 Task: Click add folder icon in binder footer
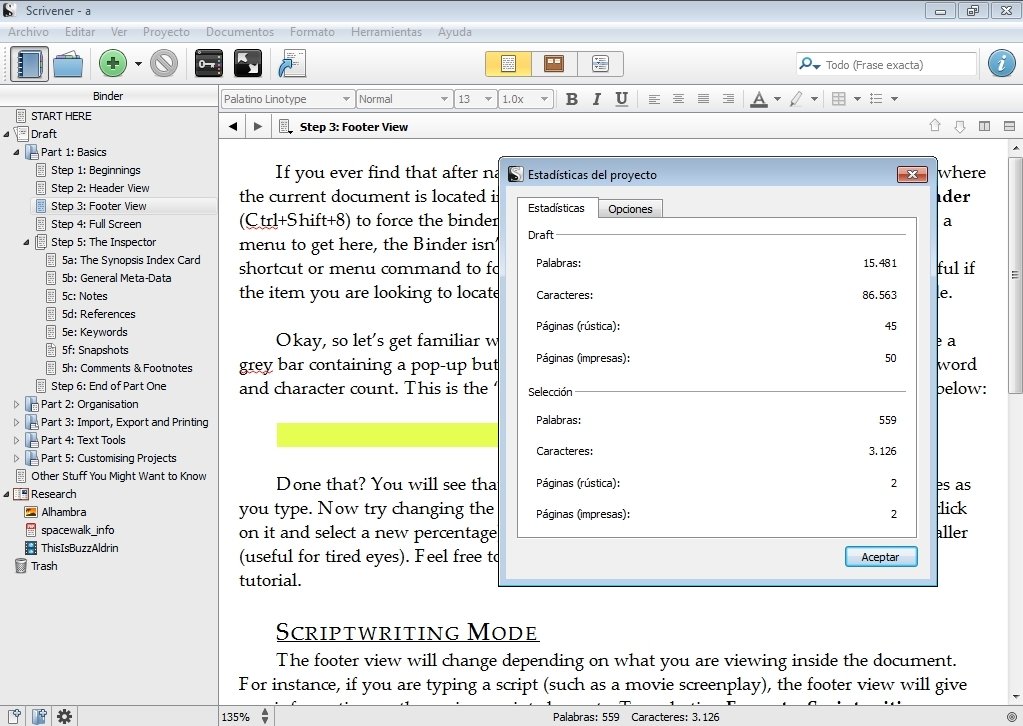[x=39, y=716]
